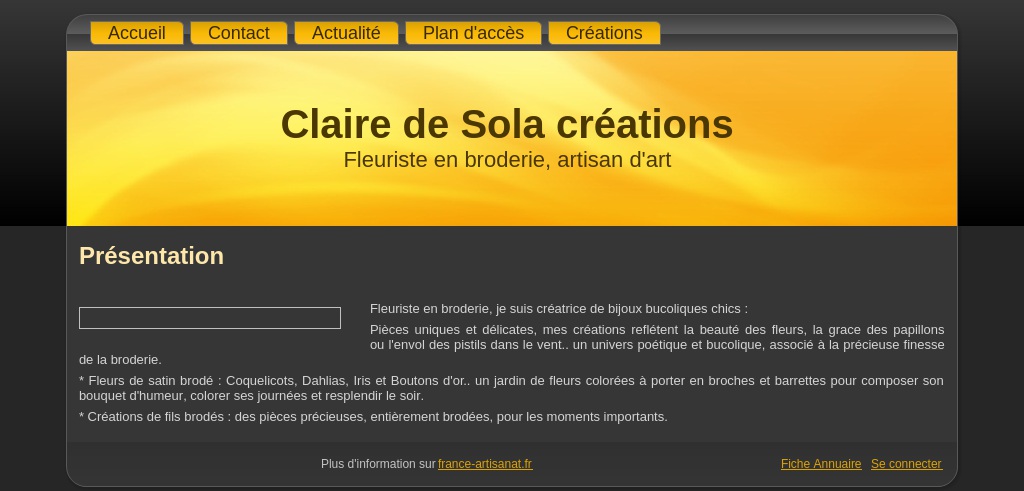Click the Claire de Sola créations title
1024x491 pixels.
point(507,124)
